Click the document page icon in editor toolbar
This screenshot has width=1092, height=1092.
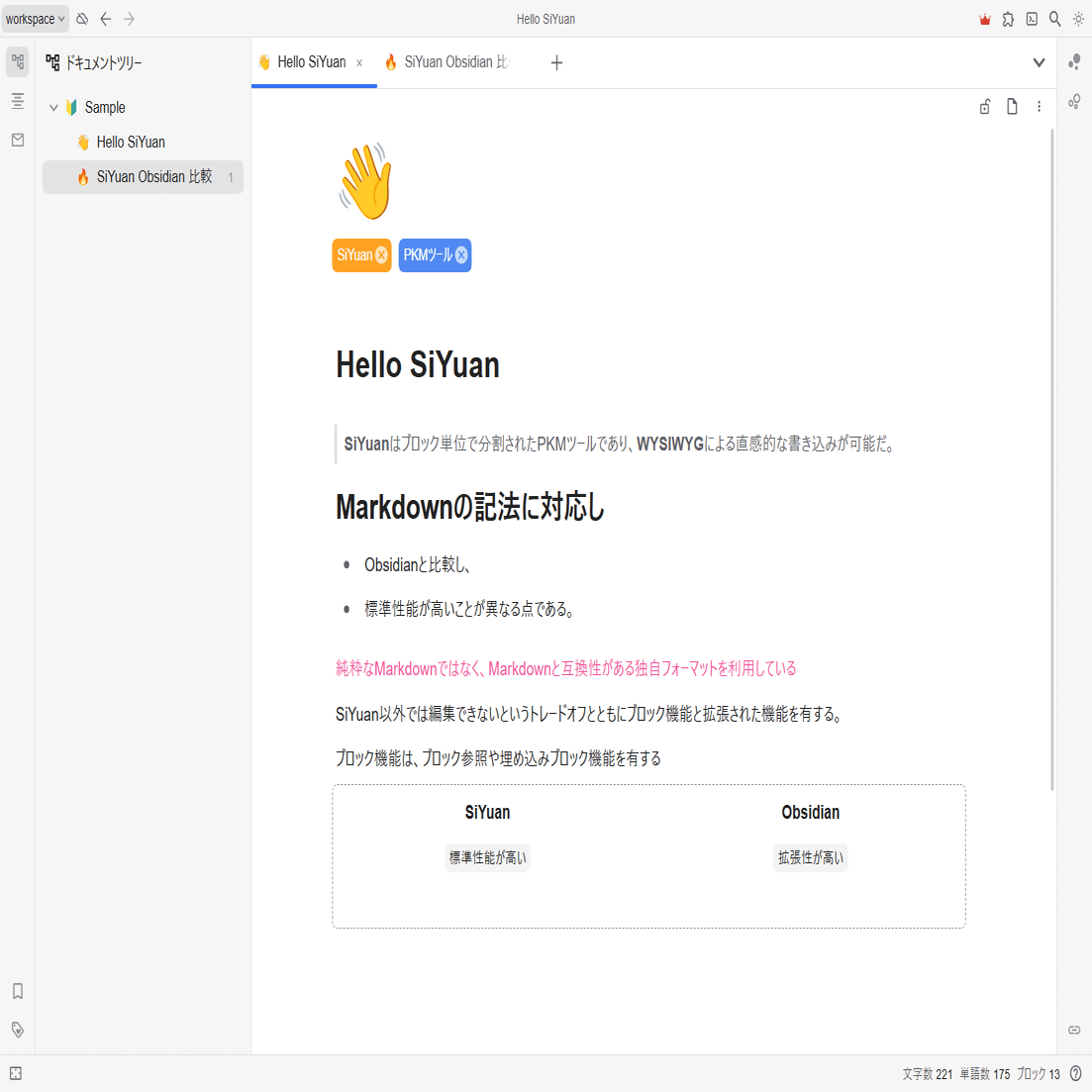(x=1012, y=107)
